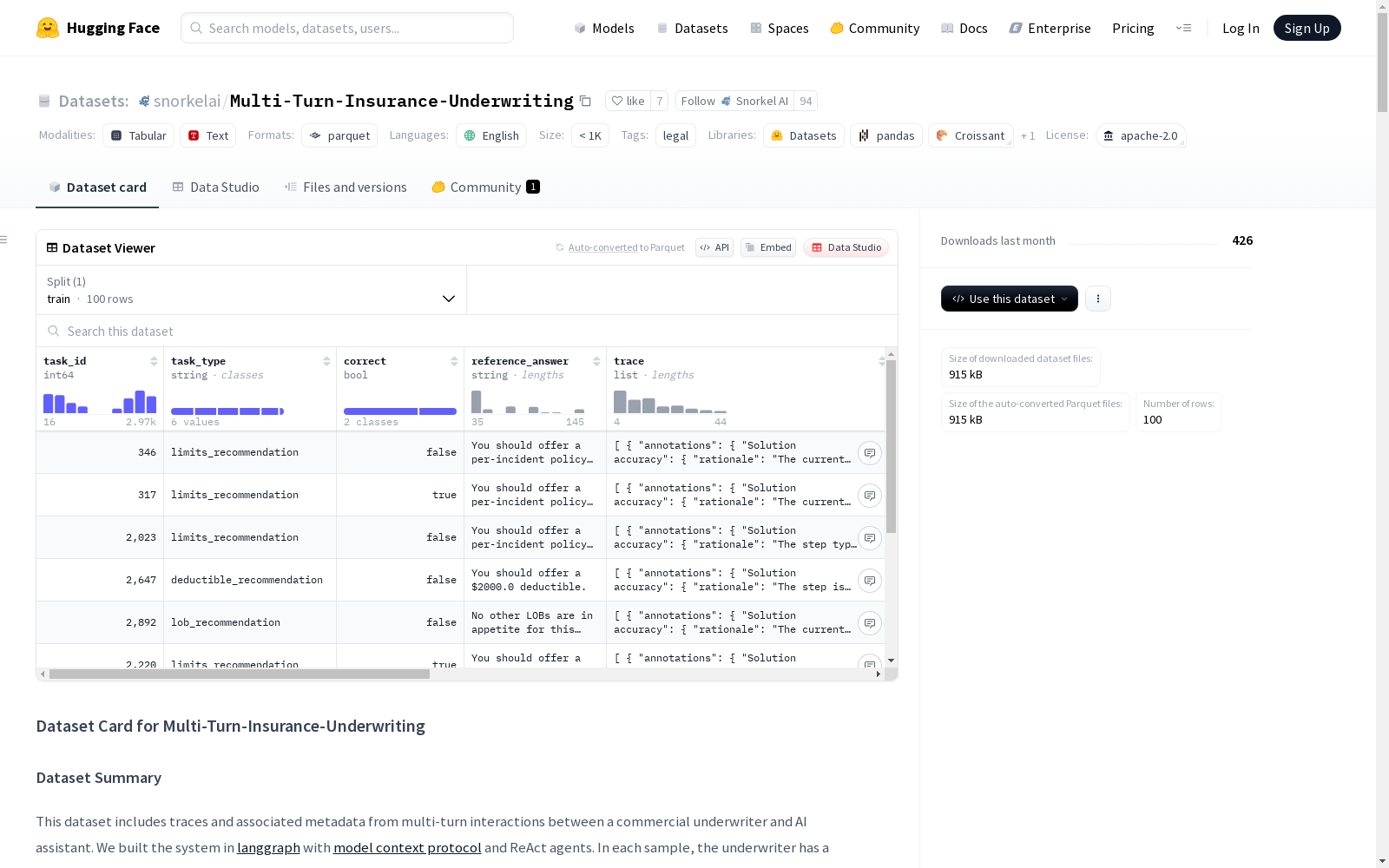The image size is (1389, 868).
Task: Open comment for task 2,023 row
Action: tap(869, 538)
